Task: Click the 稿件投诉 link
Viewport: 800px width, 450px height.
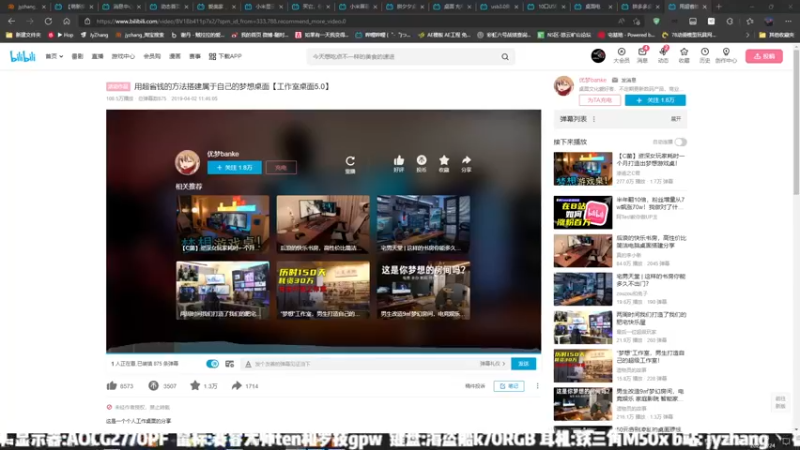Action: (x=475, y=386)
